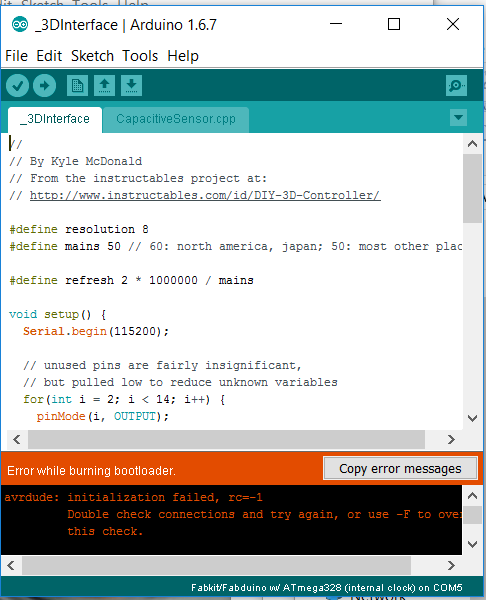Maximize the Arduino window
Image resolution: width=486 pixels, height=600 pixels.
(x=394, y=24)
